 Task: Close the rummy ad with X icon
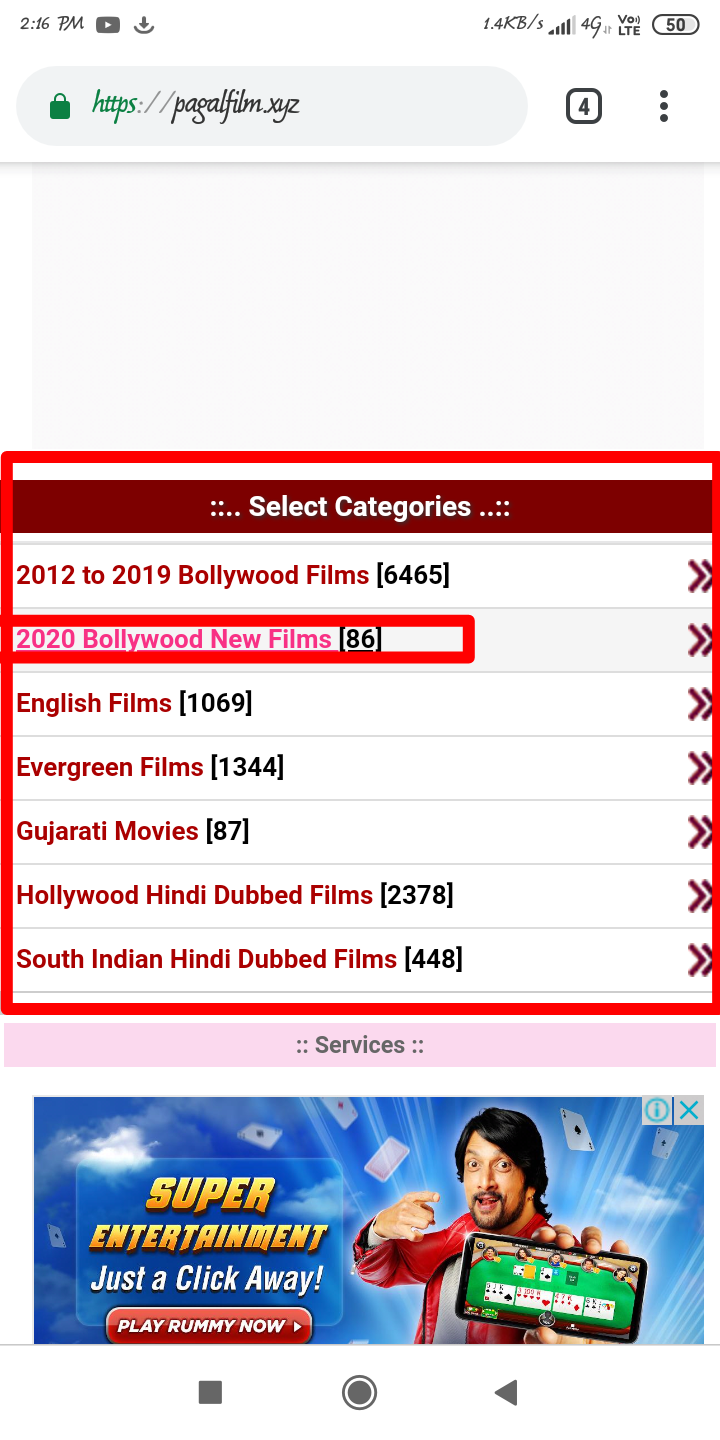pyautogui.click(x=689, y=1110)
